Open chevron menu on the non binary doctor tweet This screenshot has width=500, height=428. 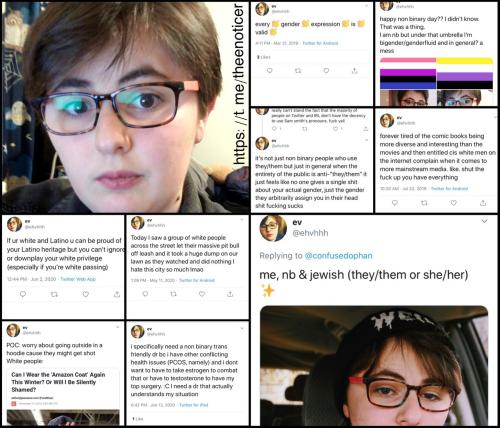click(x=242, y=329)
